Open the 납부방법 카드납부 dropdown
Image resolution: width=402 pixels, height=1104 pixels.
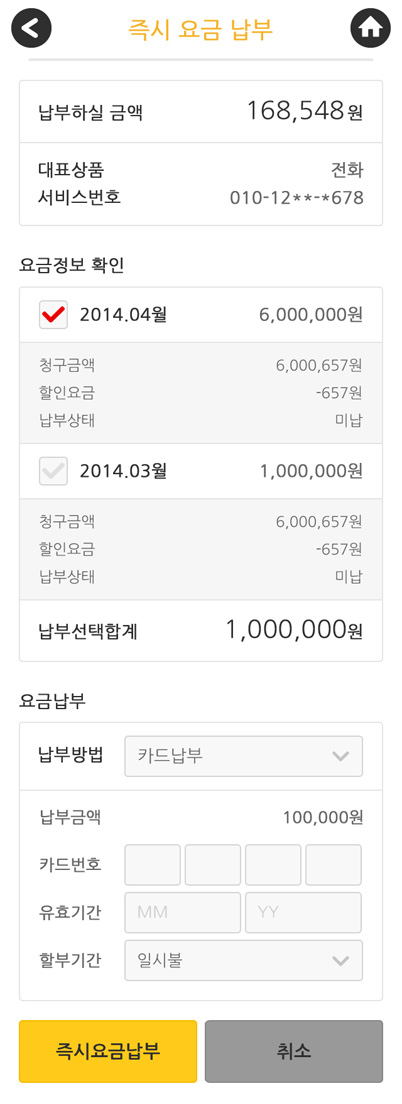point(244,756)
